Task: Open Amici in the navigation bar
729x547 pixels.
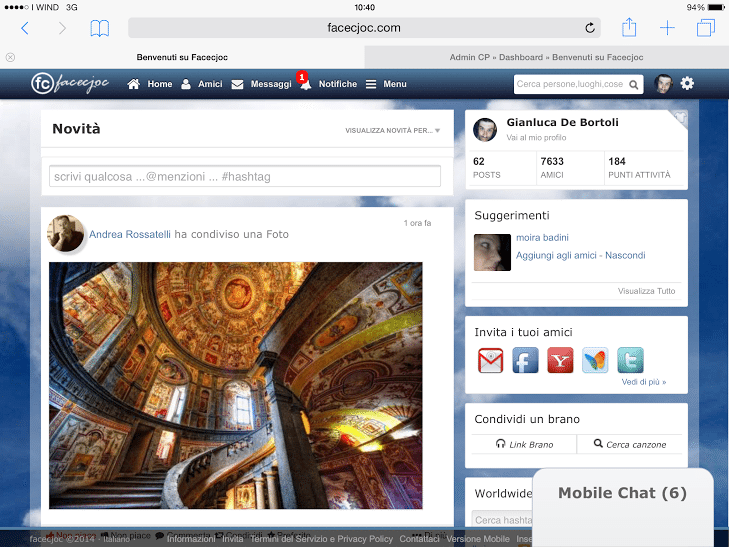Action: [201, 84]
